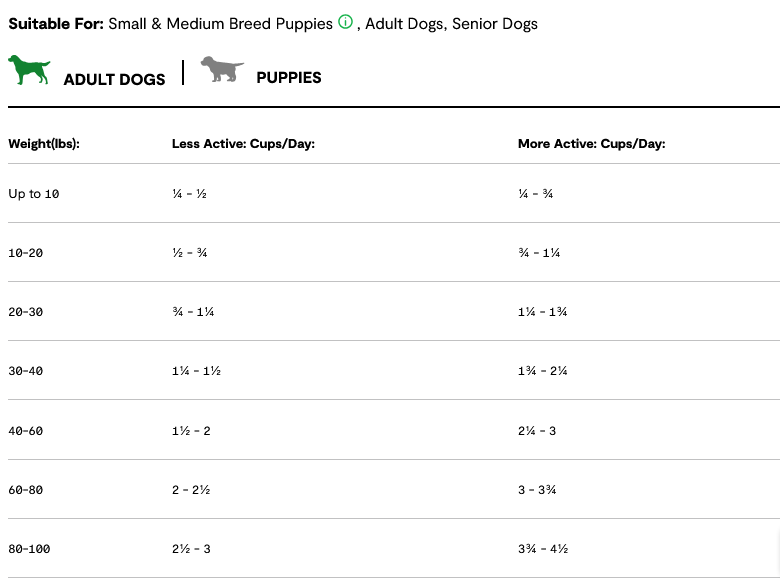Select the Less Active: Cups/Day header
Screen dimensions: 780x580
(243, 144)
